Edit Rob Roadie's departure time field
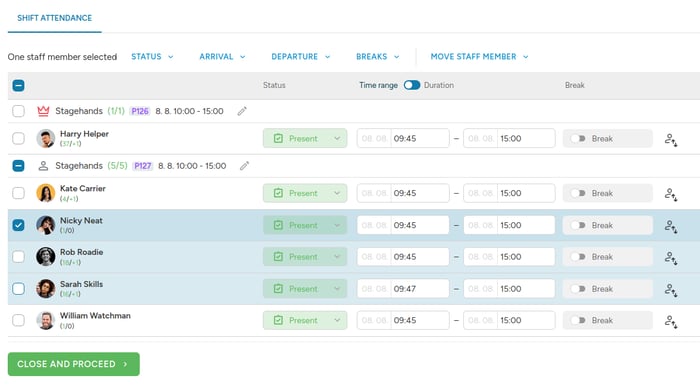Screen dimensions: 700x385 coord(526,257)
